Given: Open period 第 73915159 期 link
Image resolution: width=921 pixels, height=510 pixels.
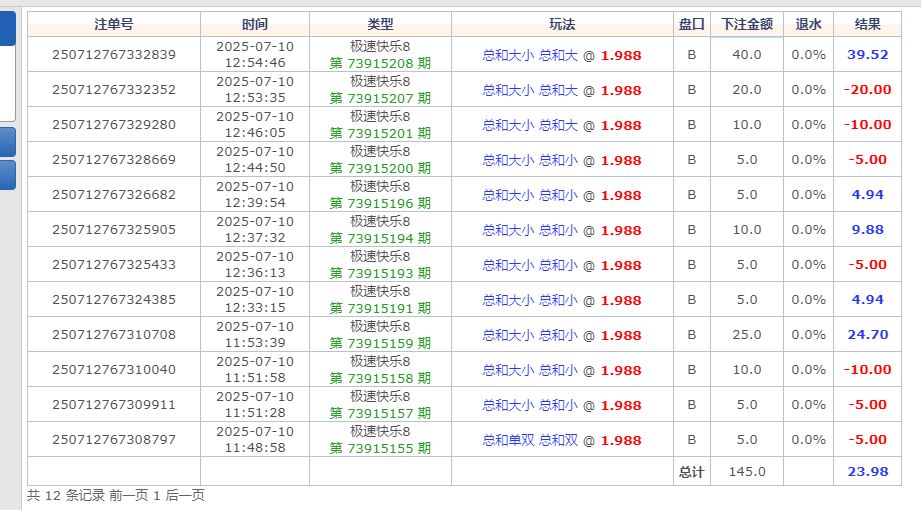Looking at the screenshot, I should (x=380, y=344).
